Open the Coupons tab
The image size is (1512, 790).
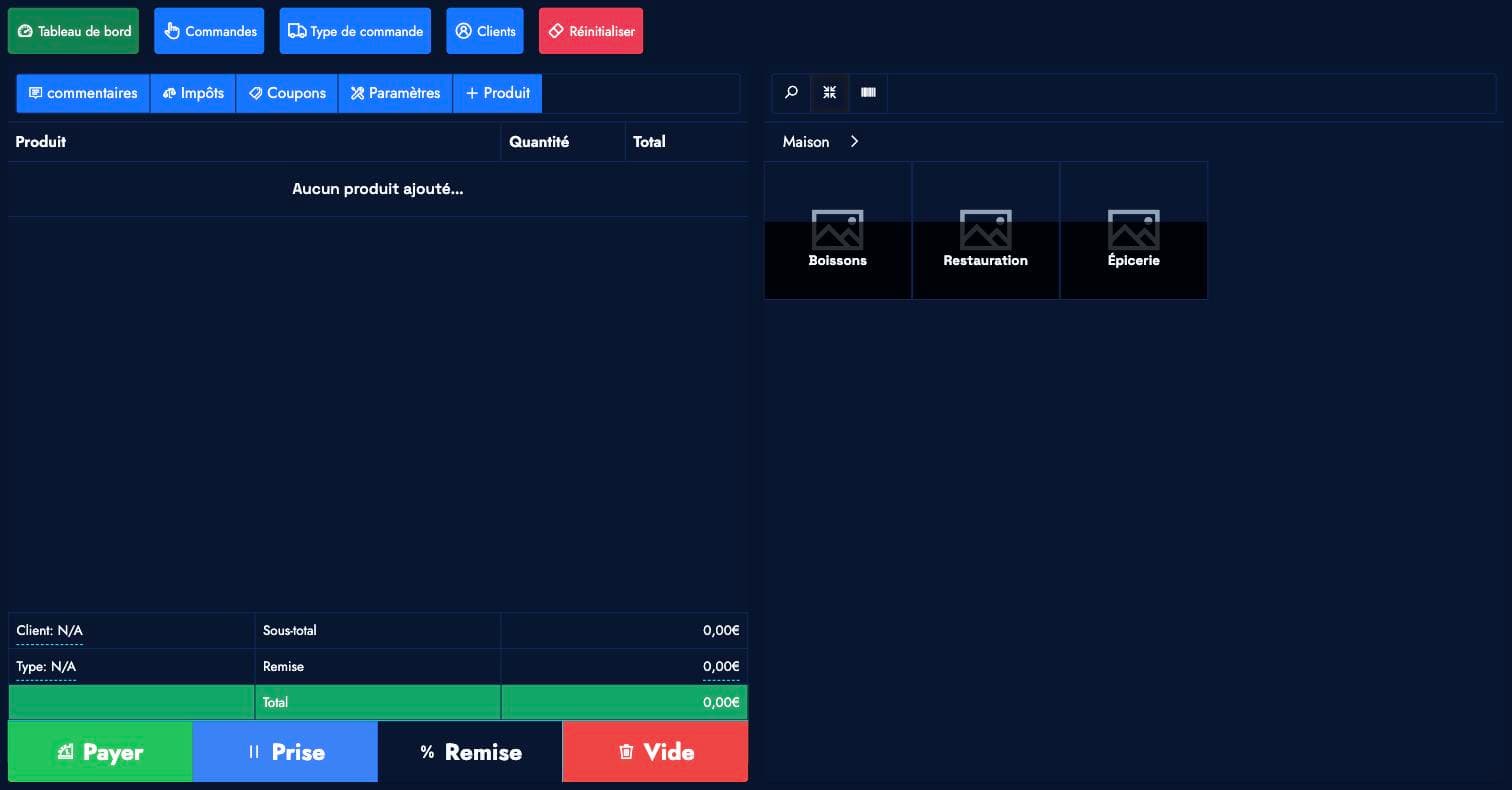click(x=287, y=93)
